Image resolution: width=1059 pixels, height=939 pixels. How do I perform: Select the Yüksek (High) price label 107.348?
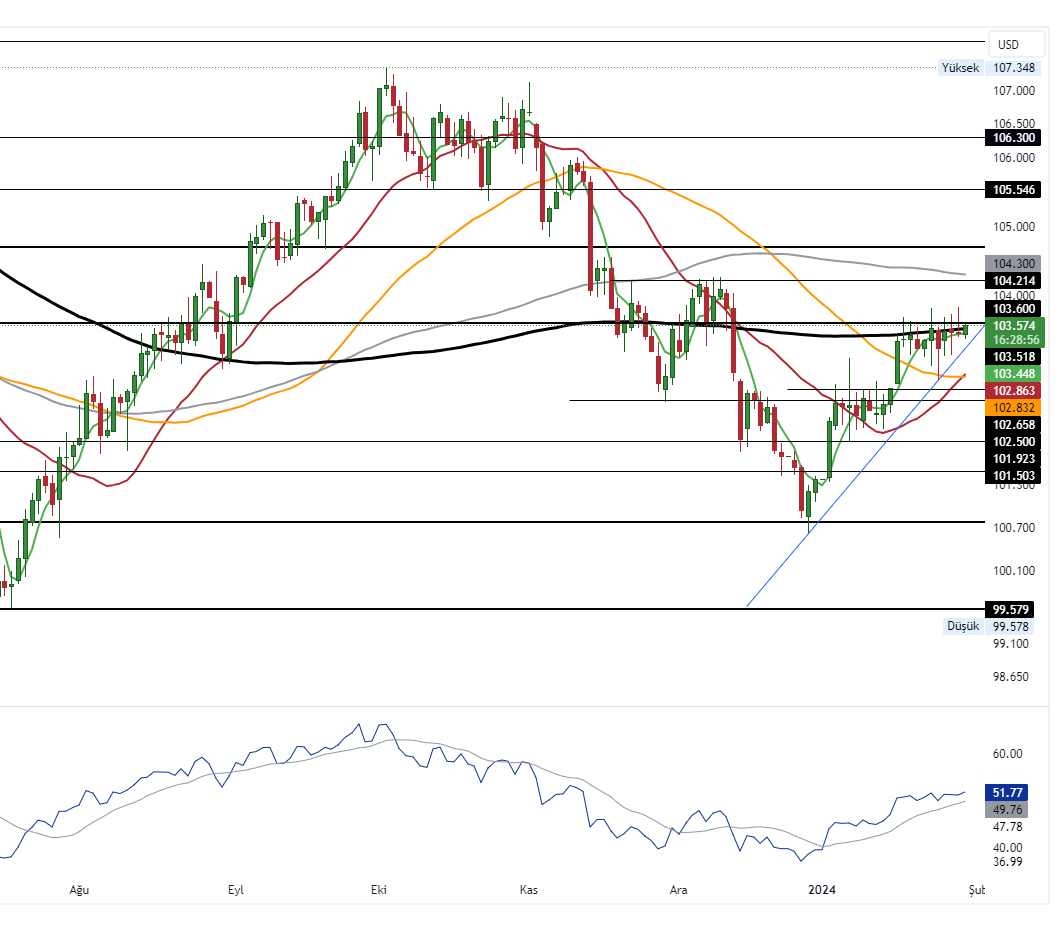click(1014, 68)
